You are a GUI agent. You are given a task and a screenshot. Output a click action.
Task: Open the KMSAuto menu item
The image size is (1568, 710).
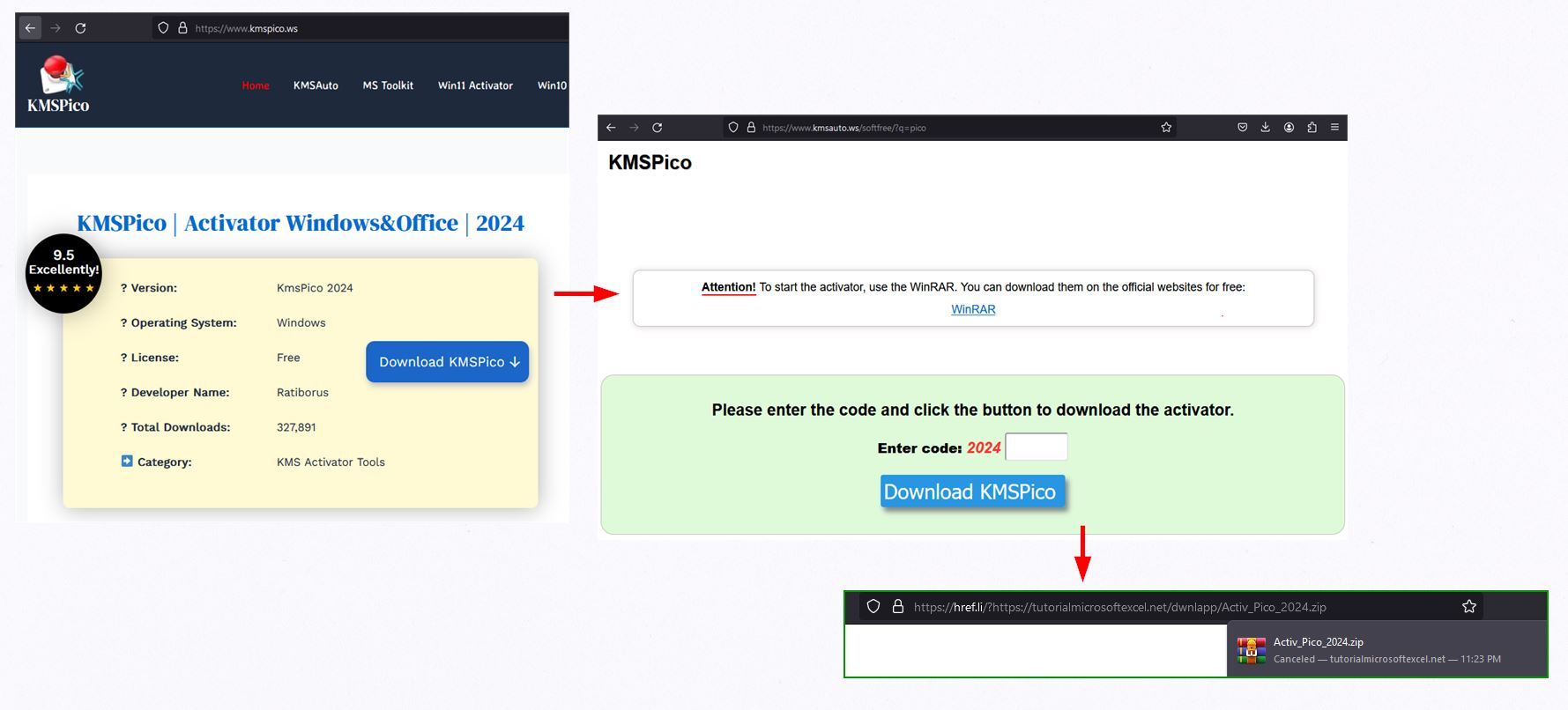[316, 85]
